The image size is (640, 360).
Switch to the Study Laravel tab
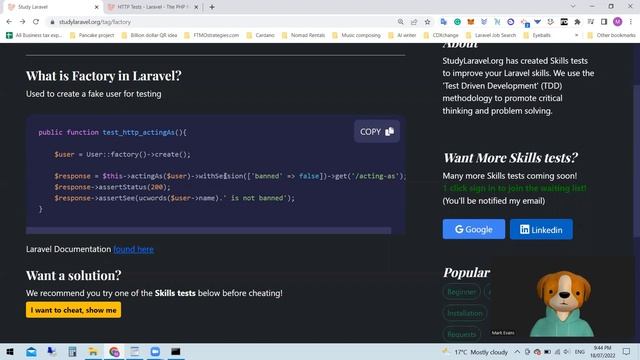pos(51,7)
